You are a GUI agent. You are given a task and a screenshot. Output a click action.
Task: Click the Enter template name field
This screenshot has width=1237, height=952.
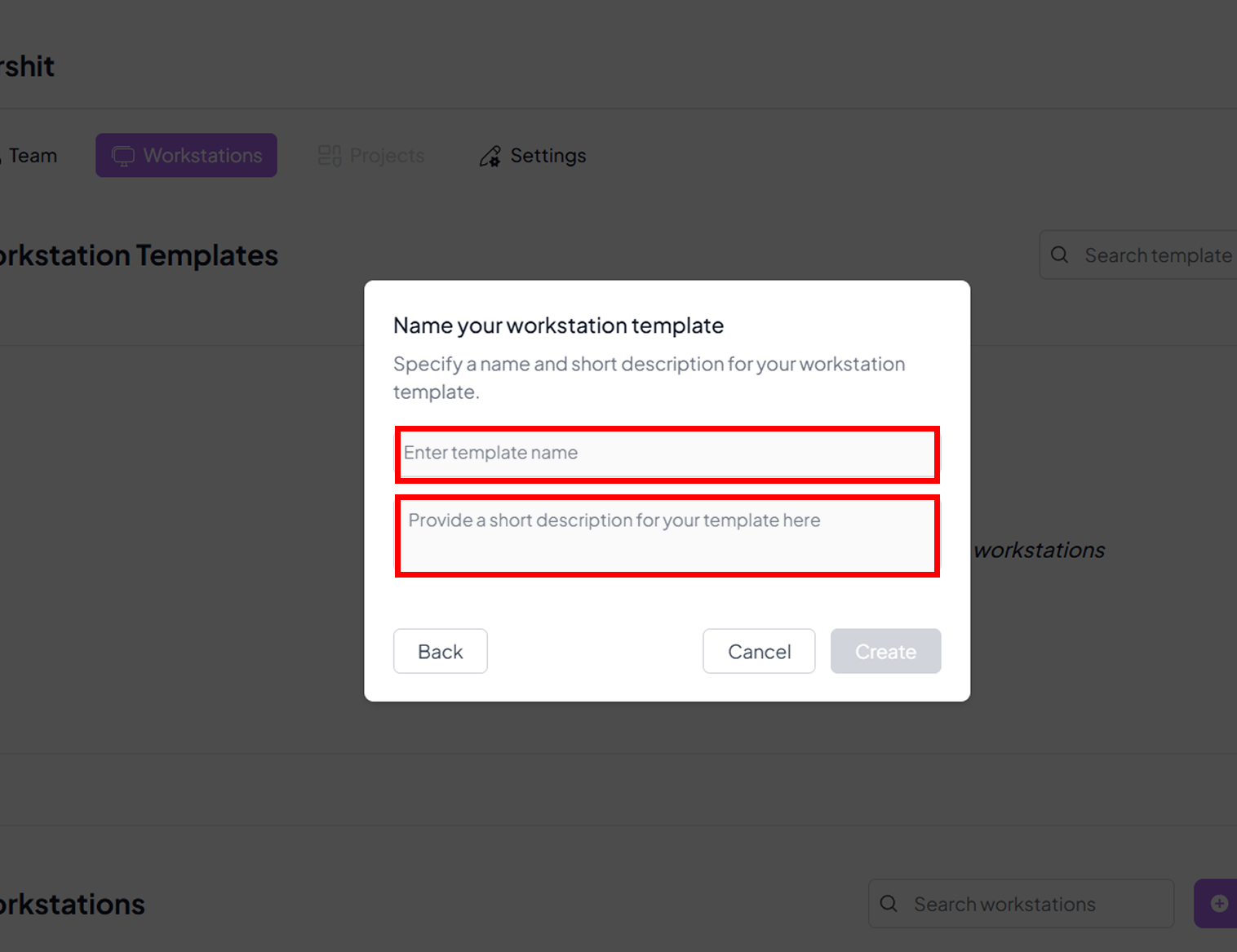667,454
